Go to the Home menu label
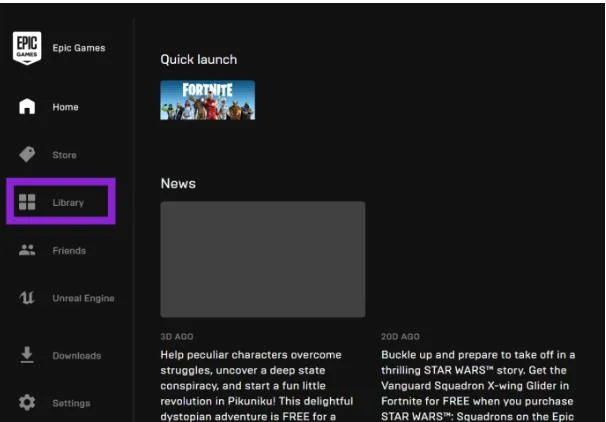Viewport: 606px width, 422px height. (x=65, y=107)
